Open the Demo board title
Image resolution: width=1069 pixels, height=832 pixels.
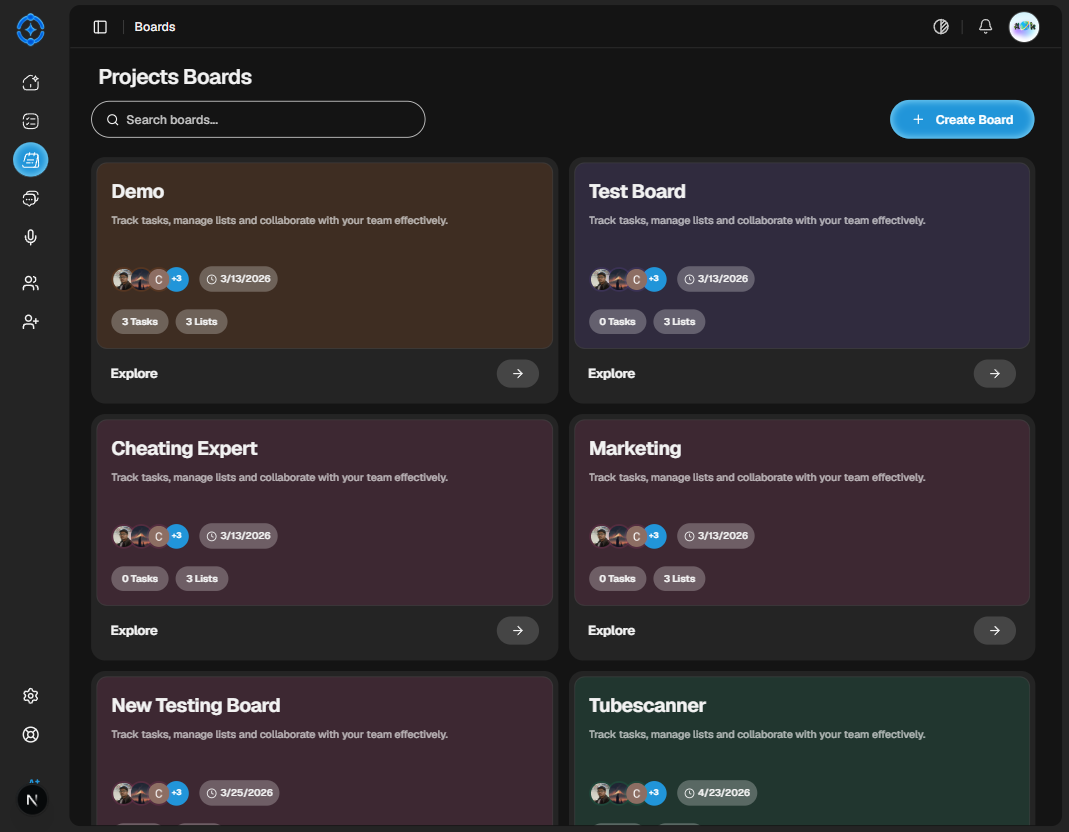[138, 192]
